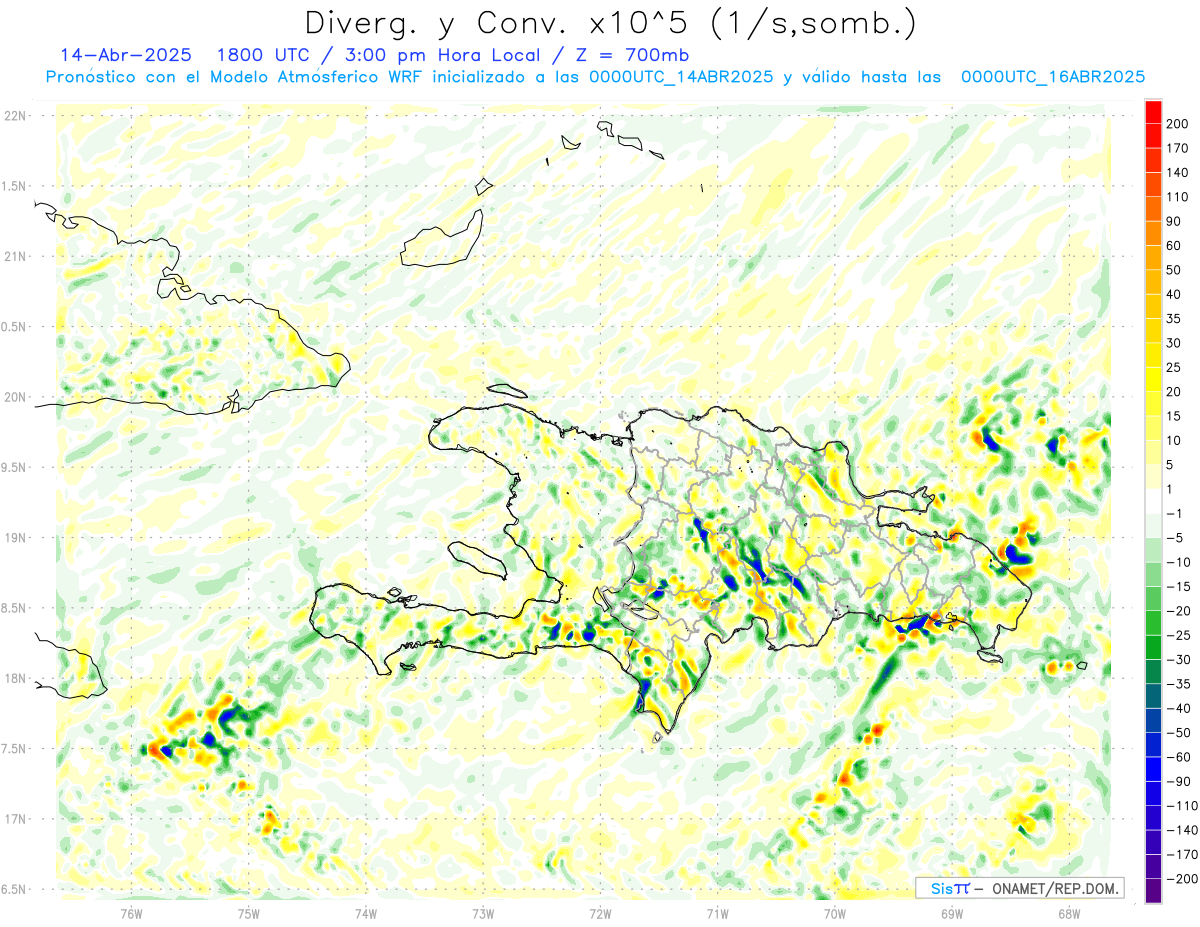Click the "68W" longitude label
This screenshot has width=1200, height=927.
[x=1069, y=913]
